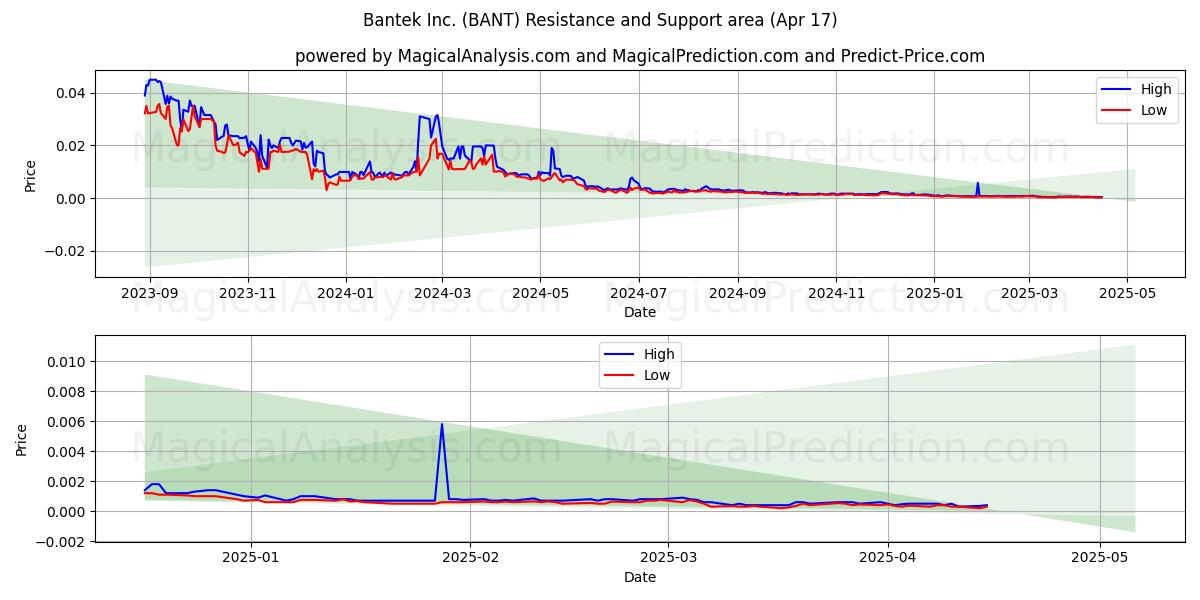Click the top chart 'Price' y-axis label
The width and height of the screenshot is (1200, 600).
30,174
